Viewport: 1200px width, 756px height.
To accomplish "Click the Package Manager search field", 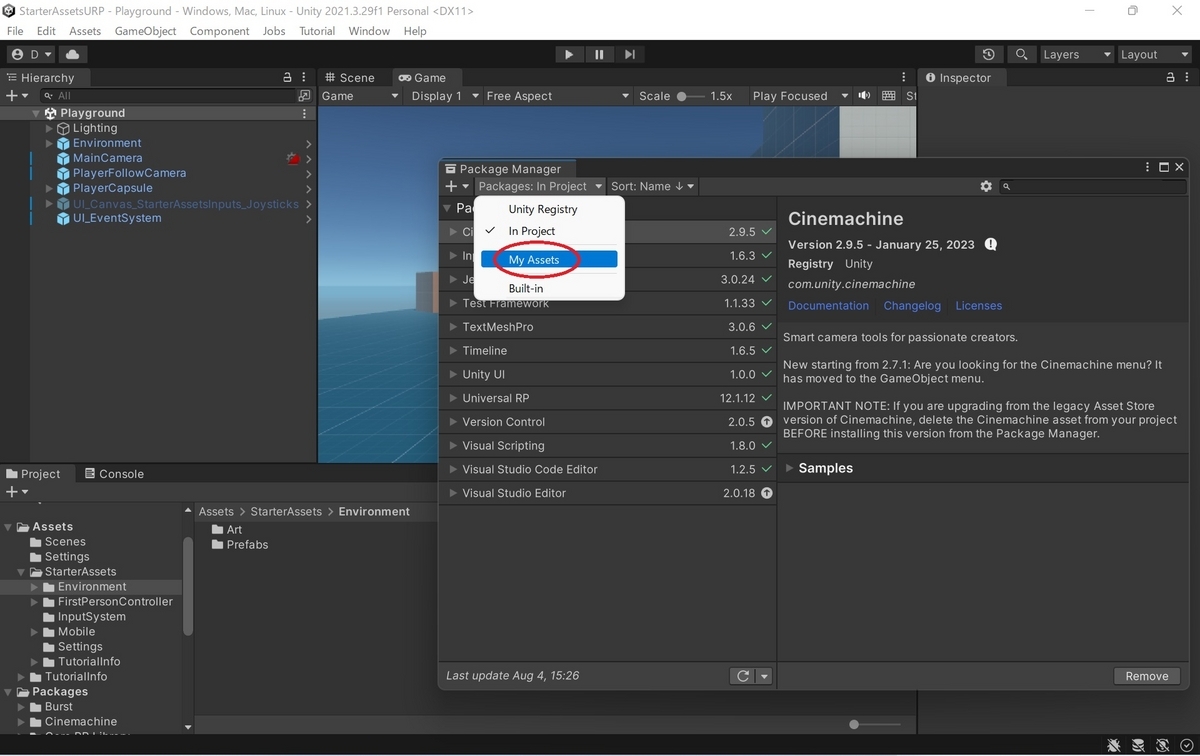I will pyautogui.click(x=1093, y=186).
